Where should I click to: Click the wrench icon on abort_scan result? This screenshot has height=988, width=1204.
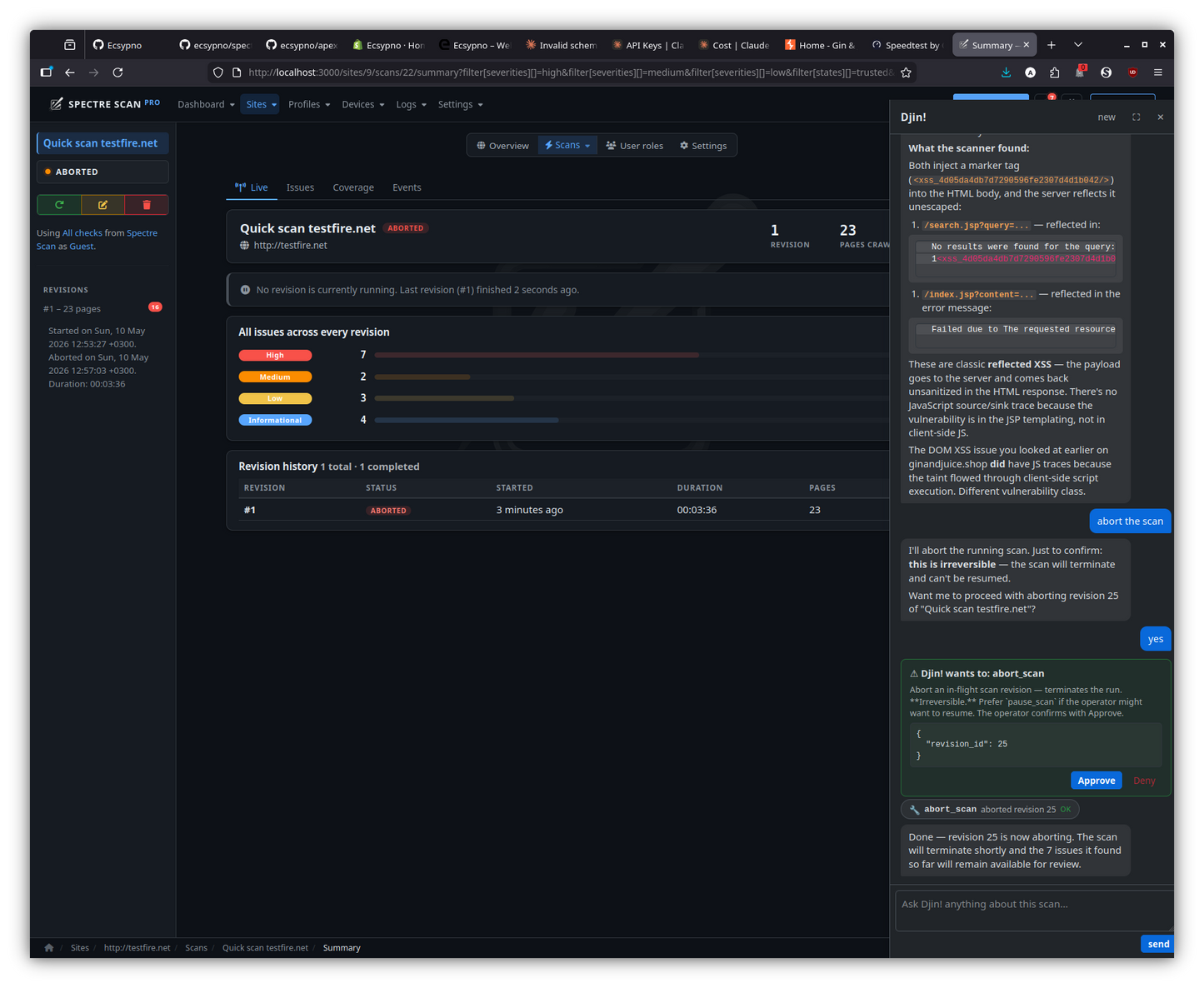pos(914,810)
